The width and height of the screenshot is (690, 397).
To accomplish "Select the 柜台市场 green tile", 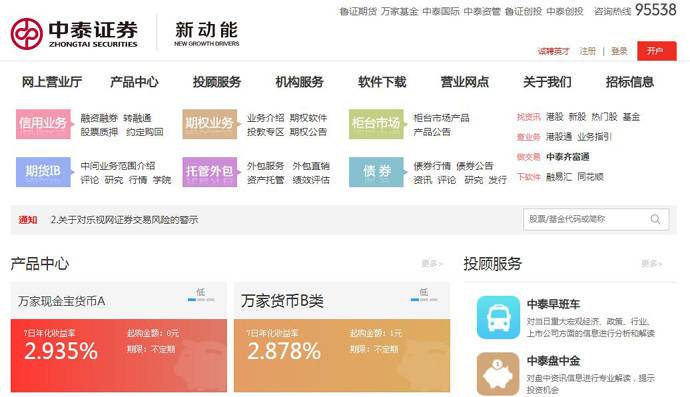I will tap(376, 124).
